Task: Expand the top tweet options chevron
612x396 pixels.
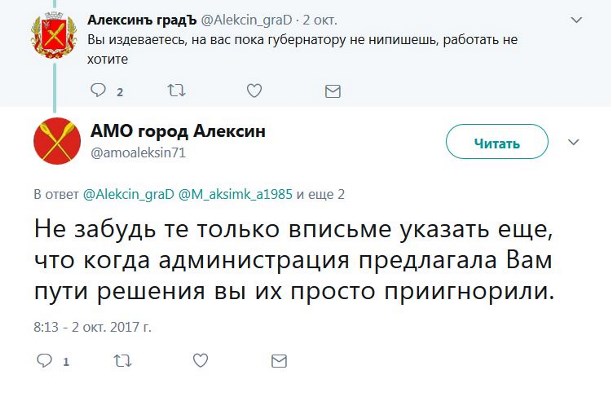Action: 576,20
